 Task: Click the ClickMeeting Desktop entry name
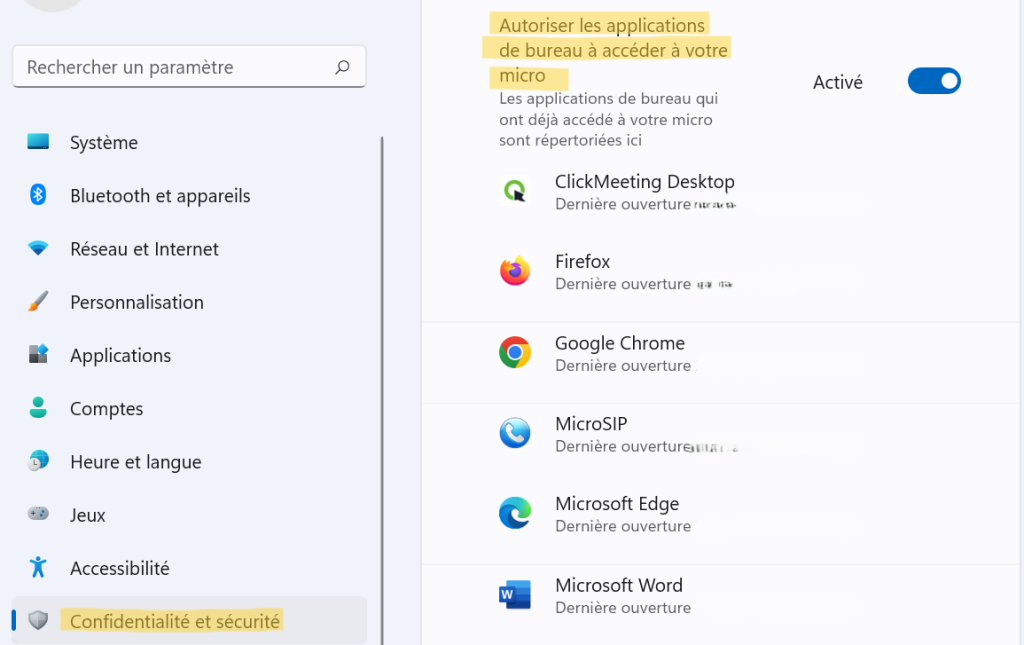coord(645,181)
